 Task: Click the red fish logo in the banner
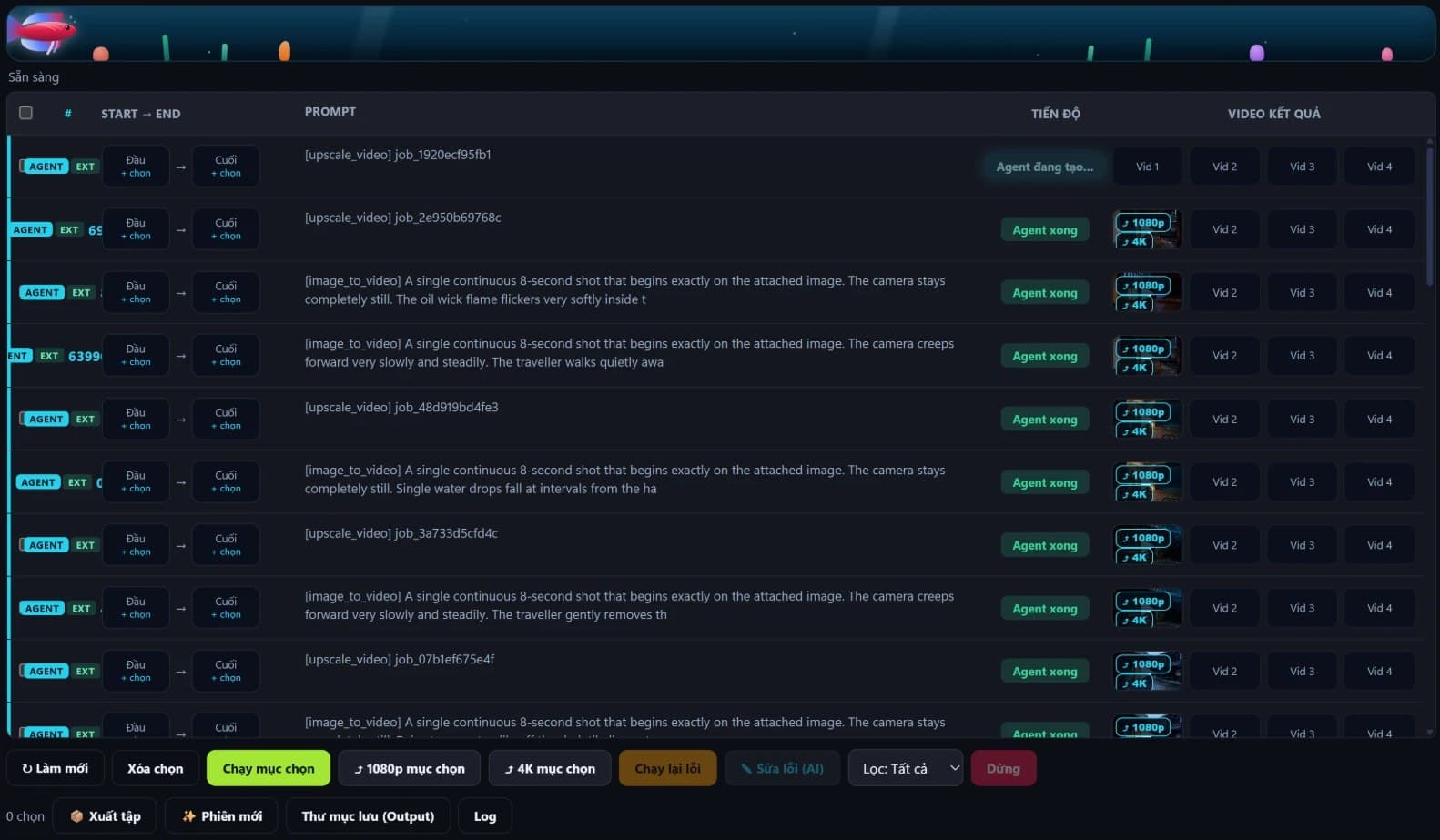point(45,34)
